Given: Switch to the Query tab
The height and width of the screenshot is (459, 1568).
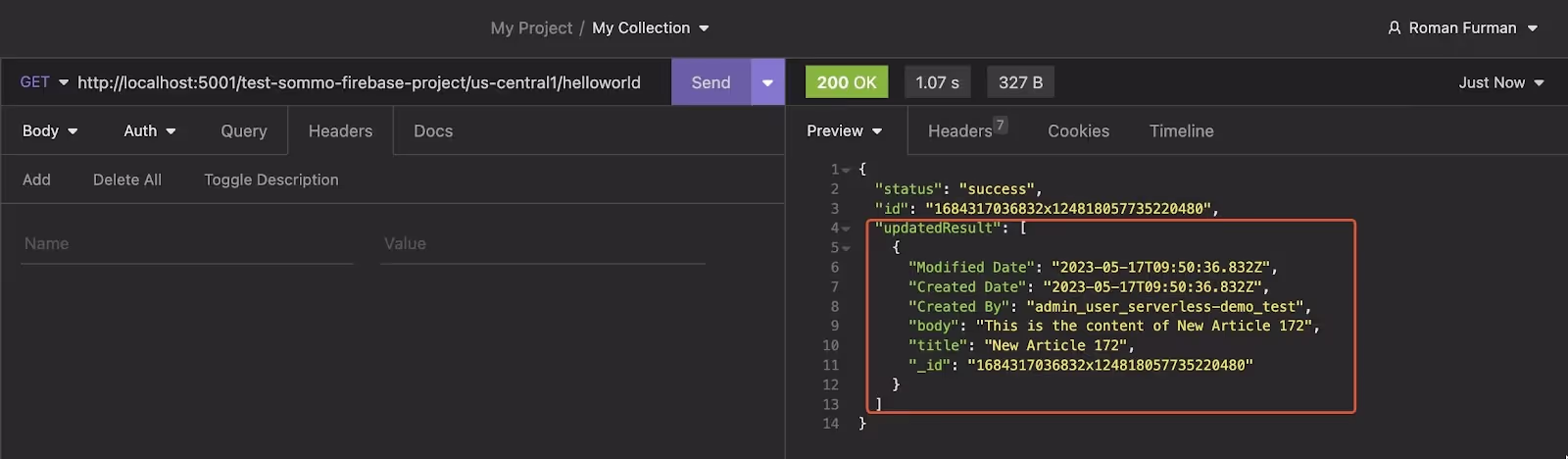Looking at the screenshot, I should point(244,130).
